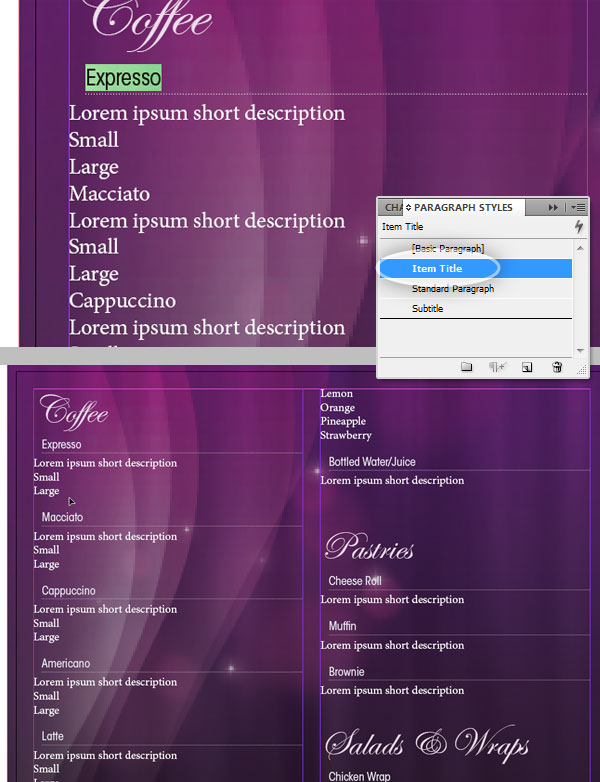This screenshot has height=782, width=600.
Task: Collapse panel with double-arrow icon
Action: [x=553, y=207]
